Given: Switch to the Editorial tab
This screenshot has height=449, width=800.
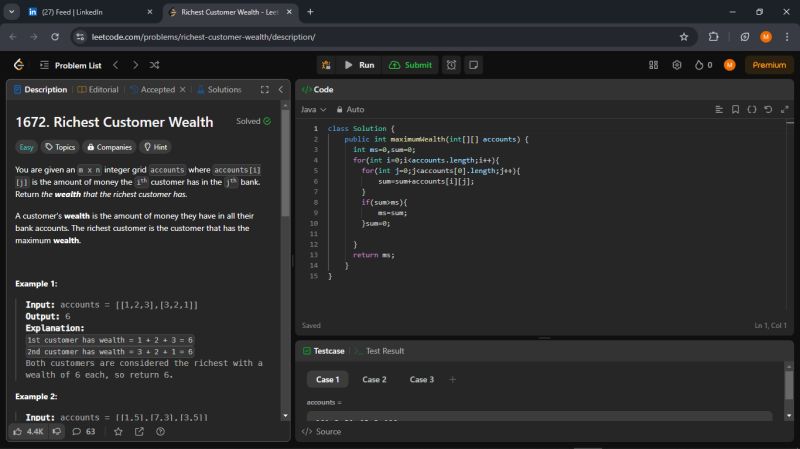Looking at the screenshot, I should pos(98,89).
